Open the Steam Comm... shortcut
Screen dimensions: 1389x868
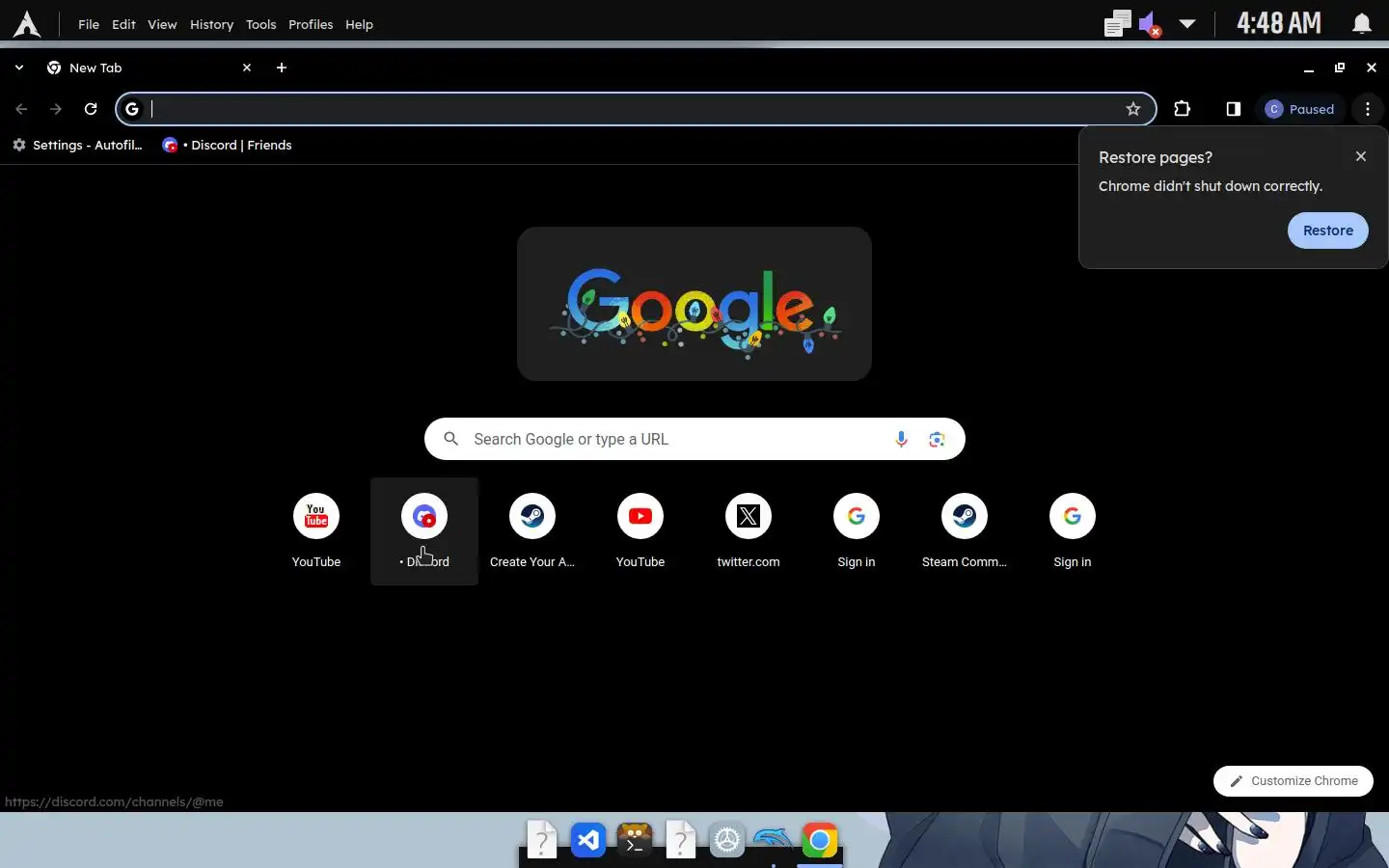pos(965,530)
